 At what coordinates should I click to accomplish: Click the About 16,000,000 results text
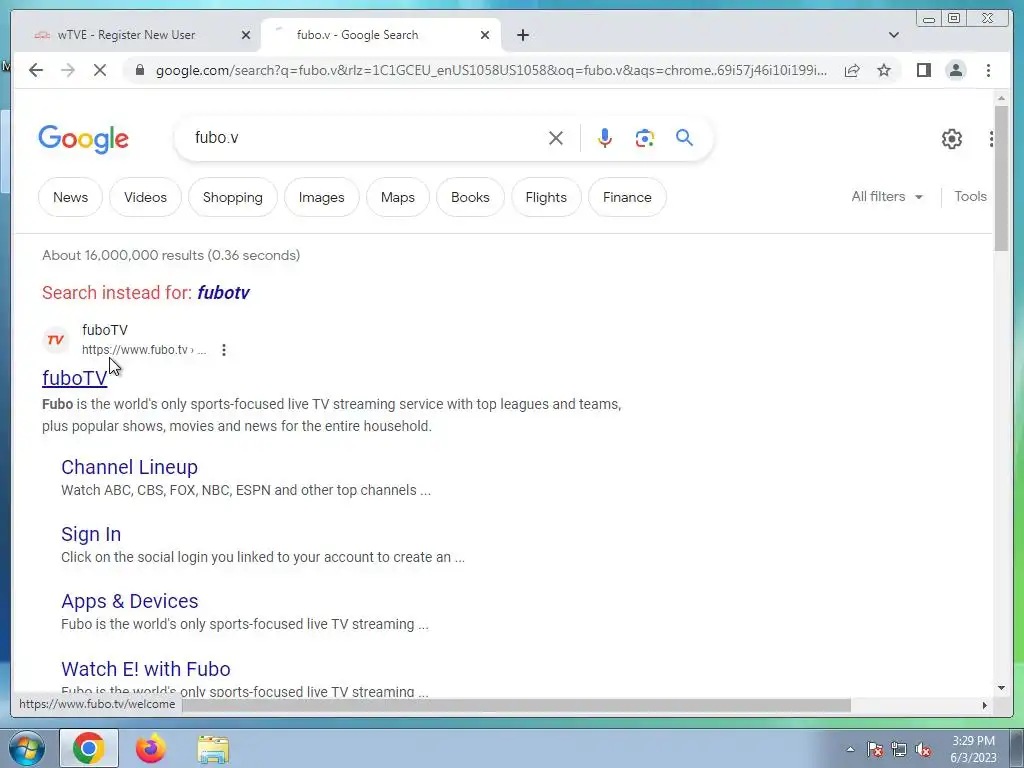pos(171,255)
